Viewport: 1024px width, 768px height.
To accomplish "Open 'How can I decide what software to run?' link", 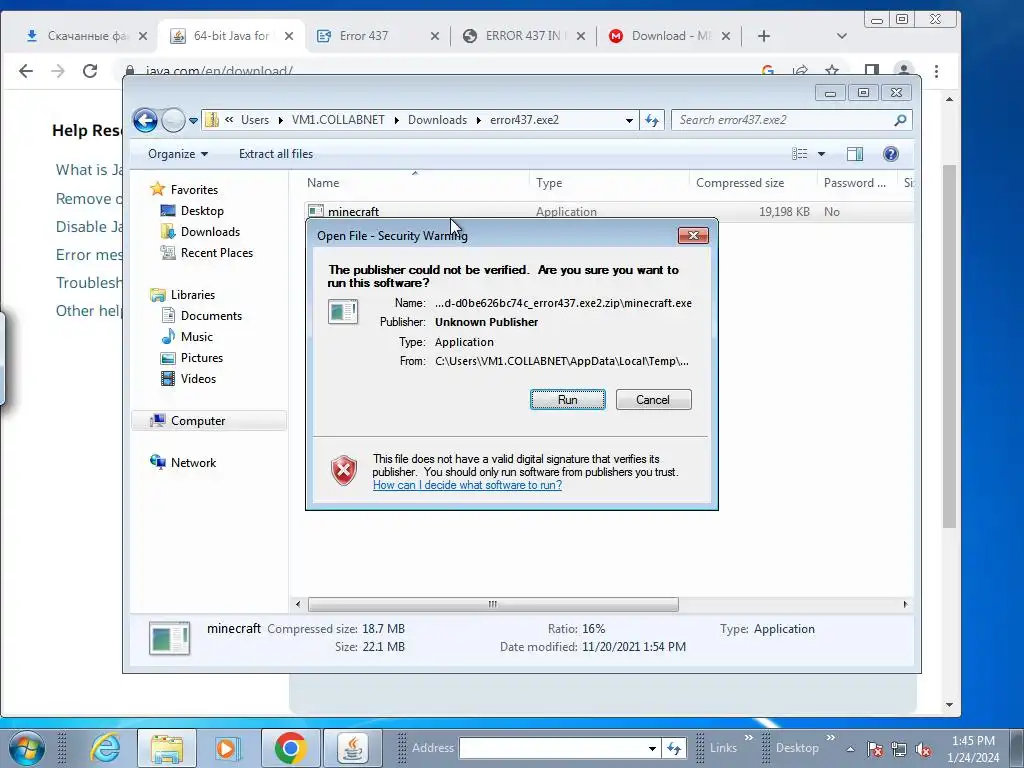I will (467, 485).
